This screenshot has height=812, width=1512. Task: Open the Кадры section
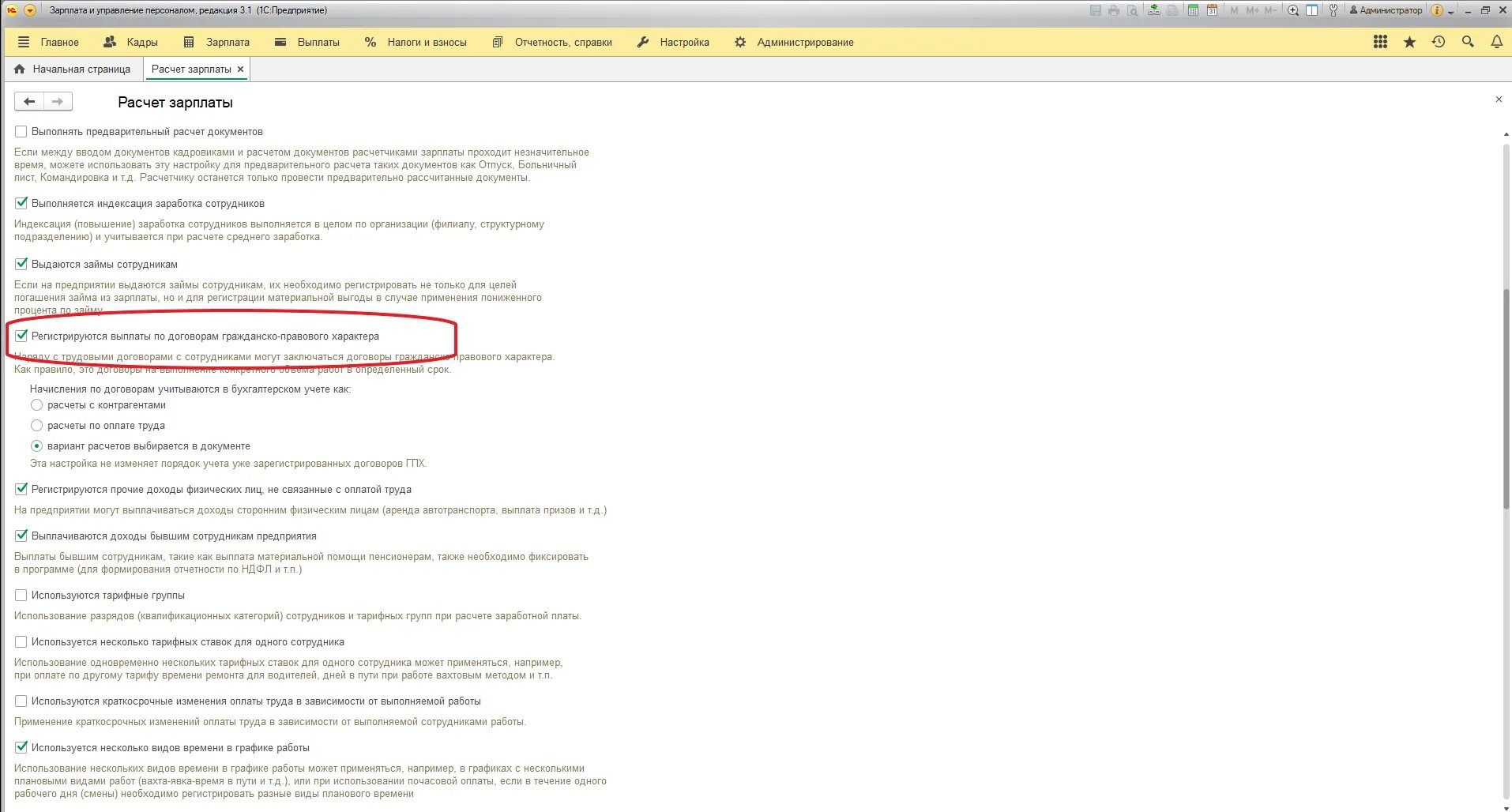[130, 42]
